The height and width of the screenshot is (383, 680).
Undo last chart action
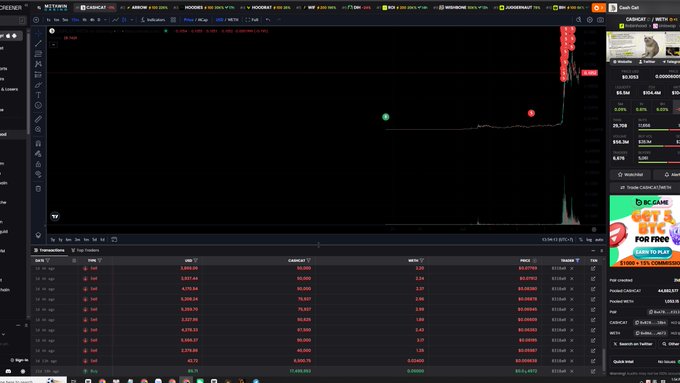click(x=268, y=20)
